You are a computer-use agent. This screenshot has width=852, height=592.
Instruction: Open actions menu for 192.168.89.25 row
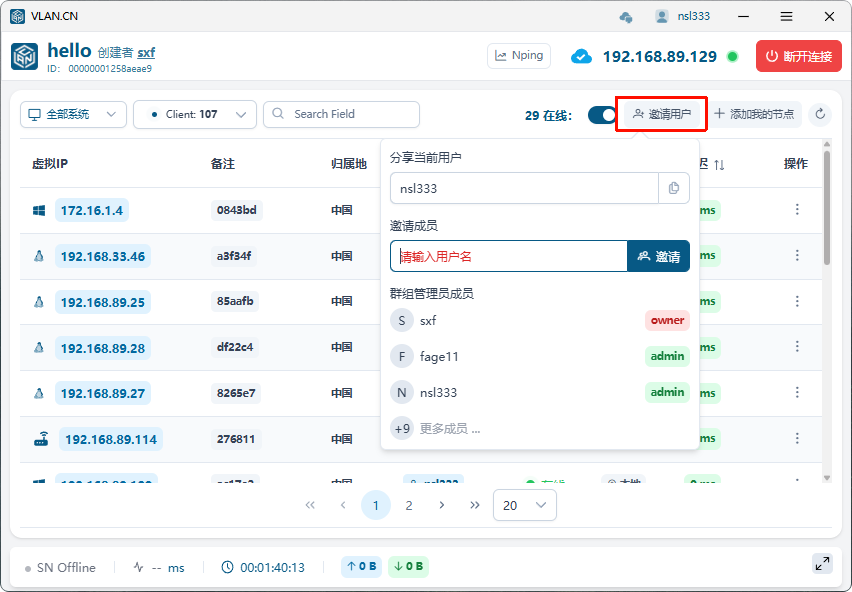click(x=797, y=301)
